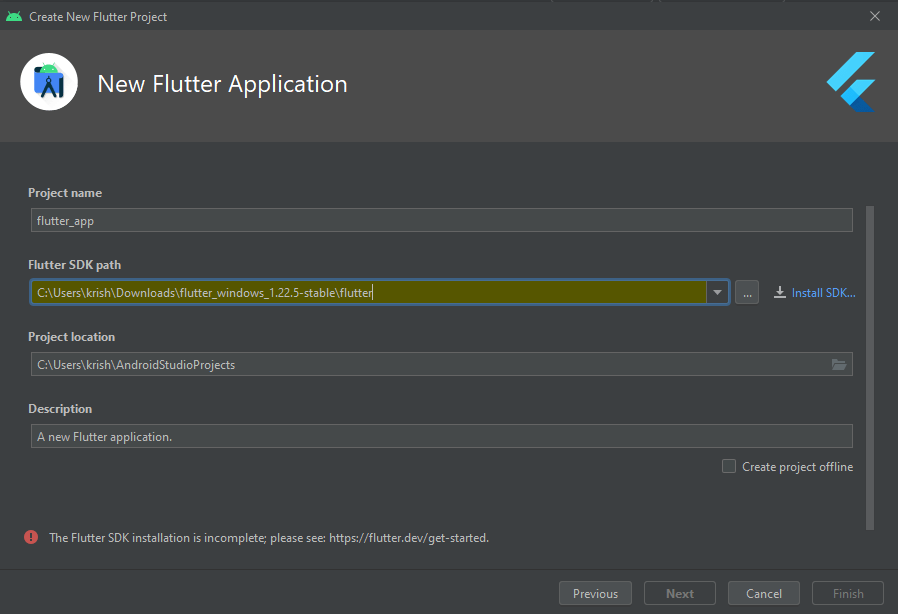Click the Finish button
Viewport: 898px width, 614px height.
point(847,592)
